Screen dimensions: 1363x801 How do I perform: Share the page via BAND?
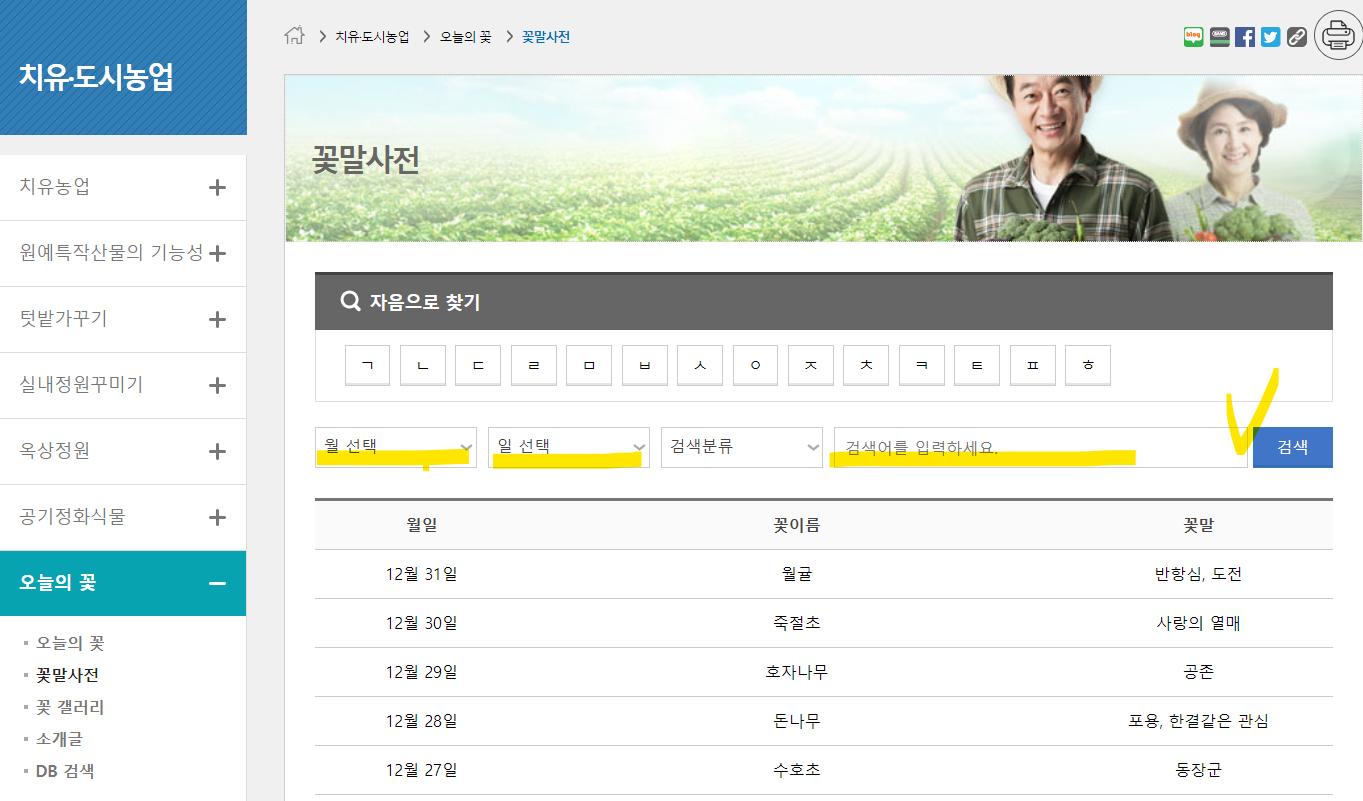point(1219,37)
